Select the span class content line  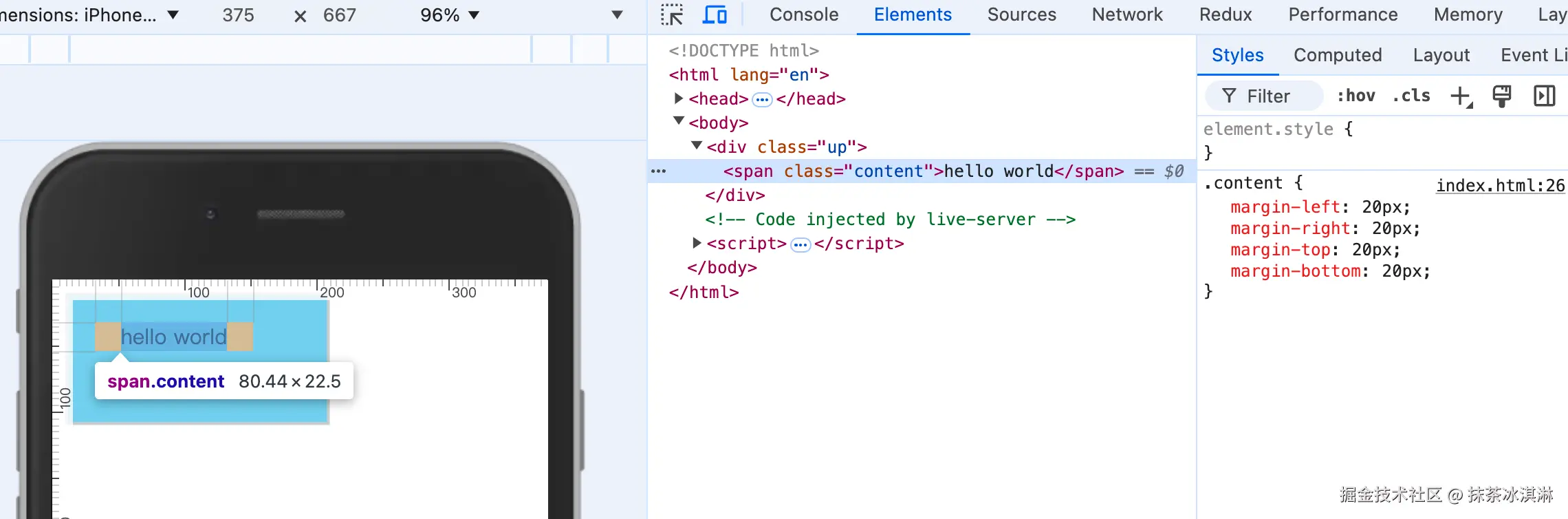pyautogui.click(x=924, y=171)
